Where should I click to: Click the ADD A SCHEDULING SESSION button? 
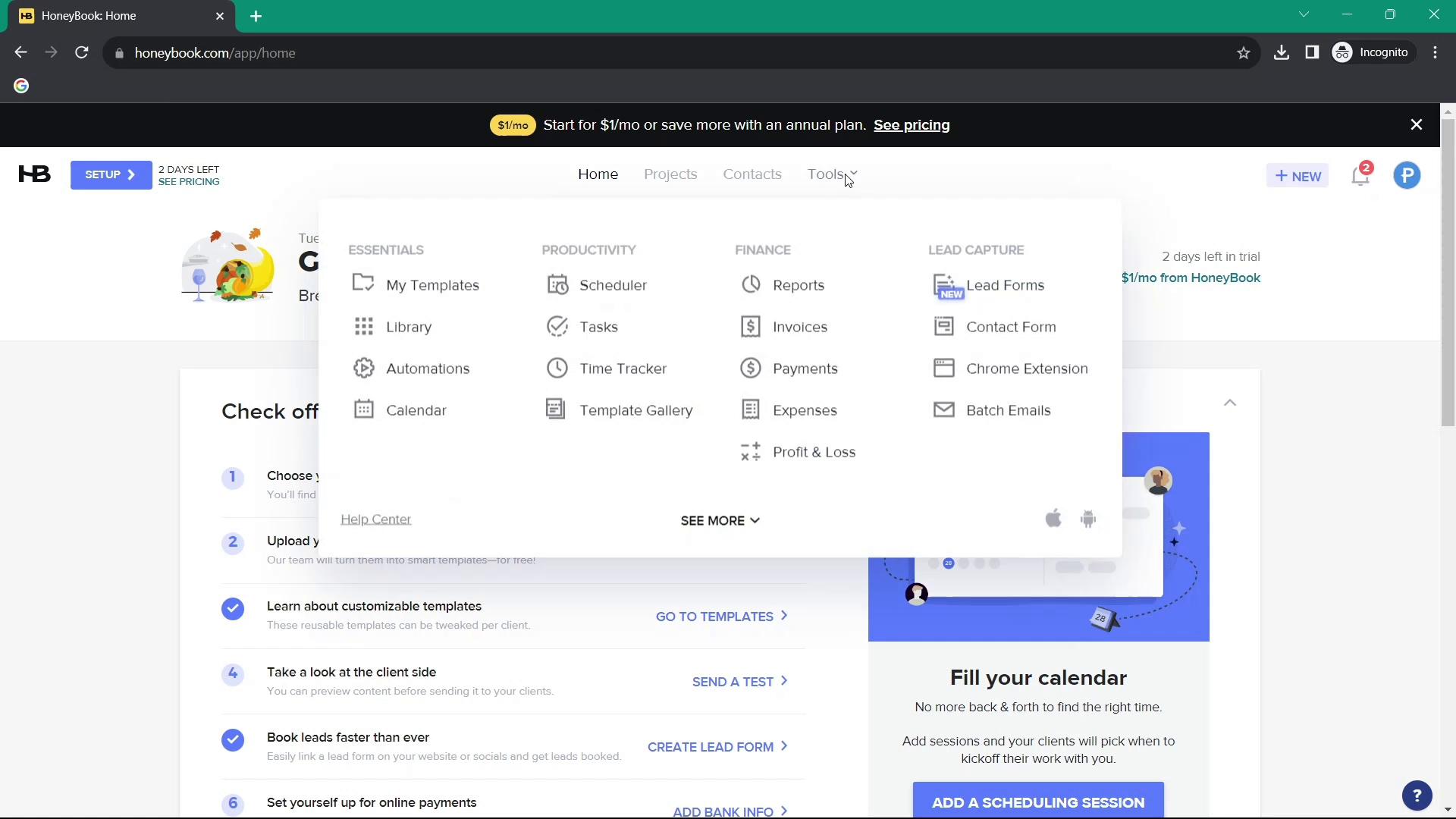point(1038,802)
